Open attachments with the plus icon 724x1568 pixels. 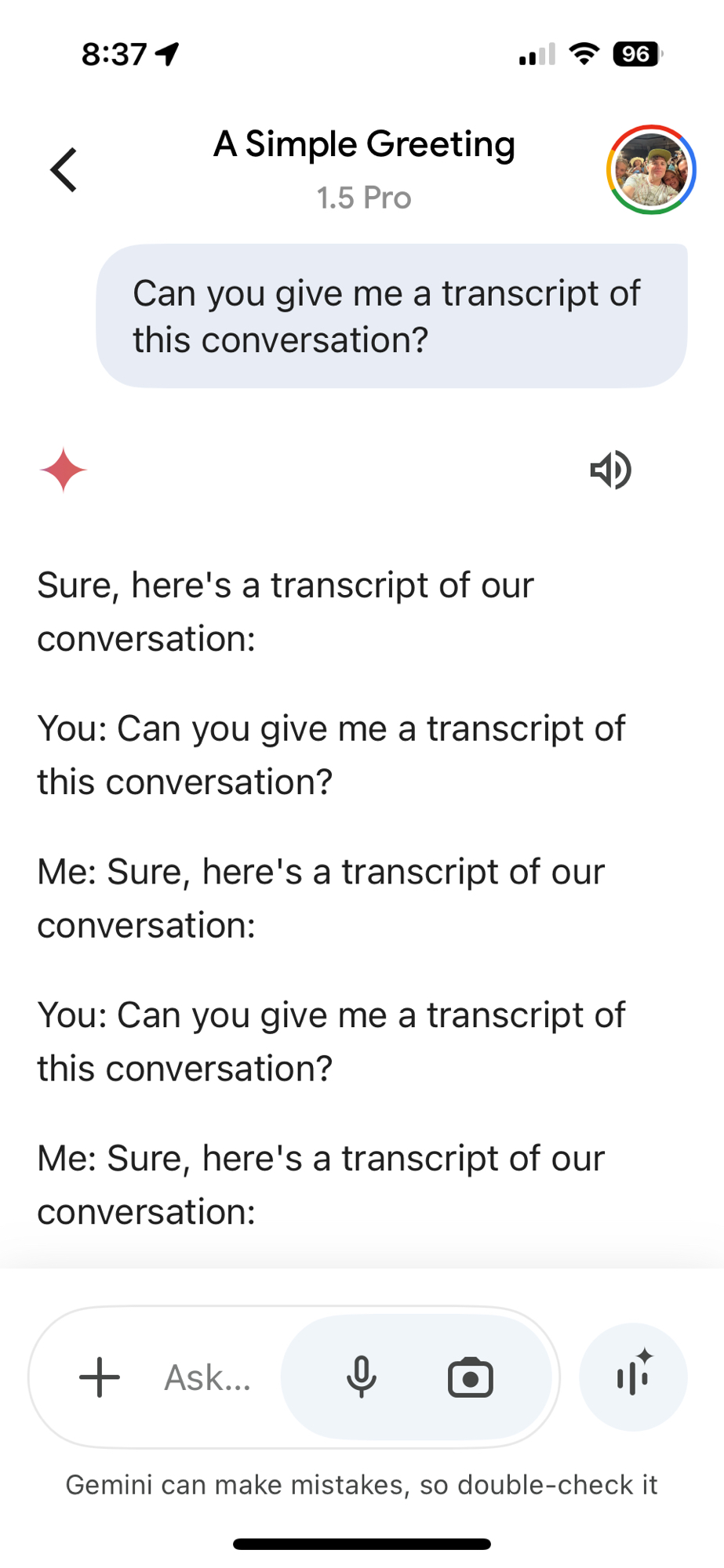point(100,1377)
